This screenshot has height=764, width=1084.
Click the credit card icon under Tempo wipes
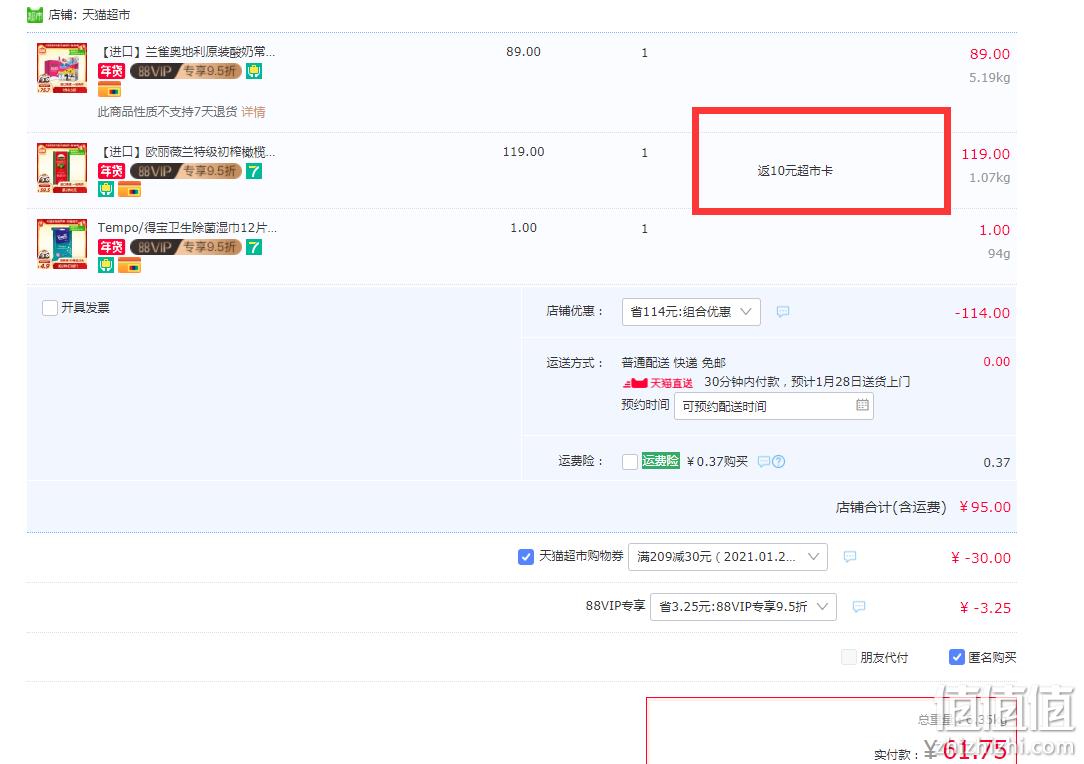coord(129,265)
